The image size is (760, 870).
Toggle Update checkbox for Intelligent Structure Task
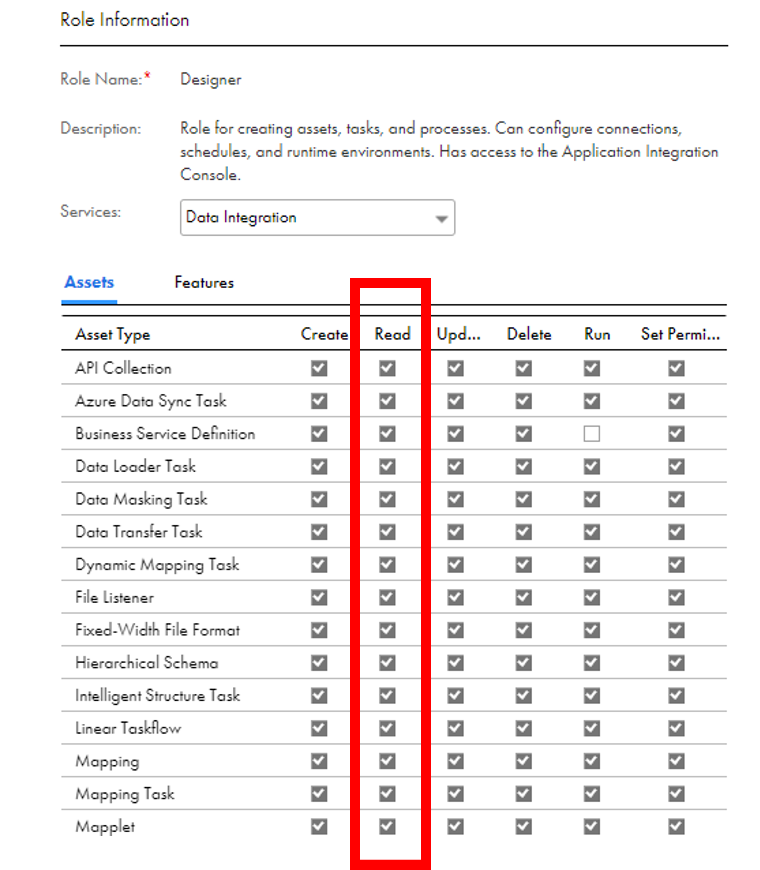click(x=455, y=696)
